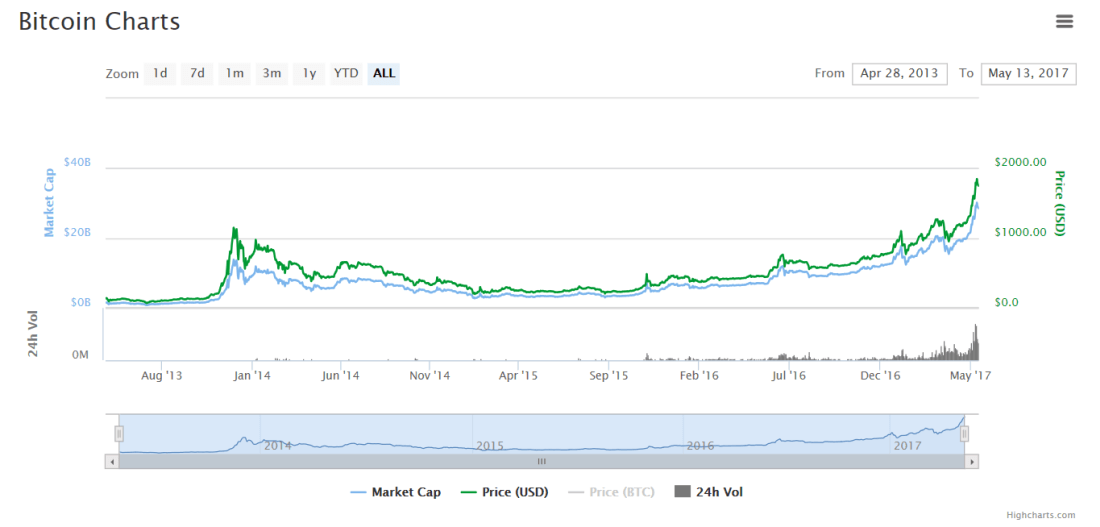Image resolution: width=1100 pixels, height=527 pixels.
Task: Click the Feb '16 axis label
Action: click(x=699, y=376)
